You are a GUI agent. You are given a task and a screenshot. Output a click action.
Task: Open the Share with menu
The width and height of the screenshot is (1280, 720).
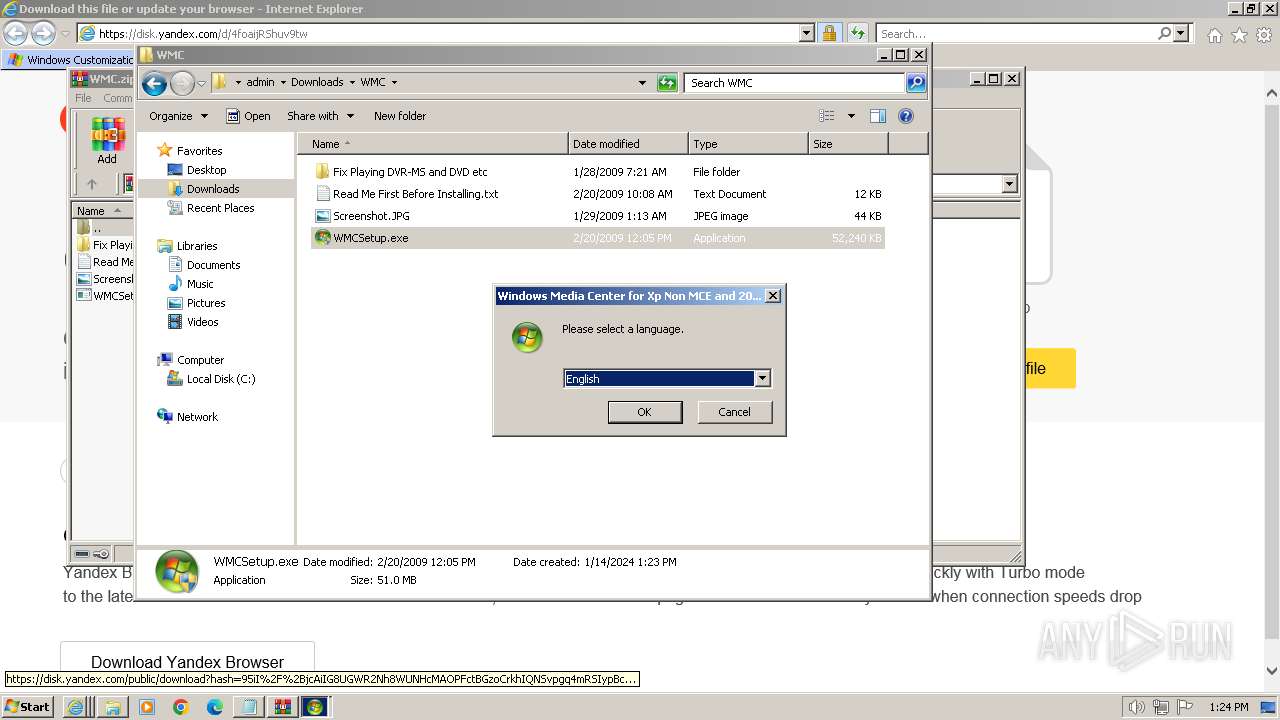(x=320, y=116)
